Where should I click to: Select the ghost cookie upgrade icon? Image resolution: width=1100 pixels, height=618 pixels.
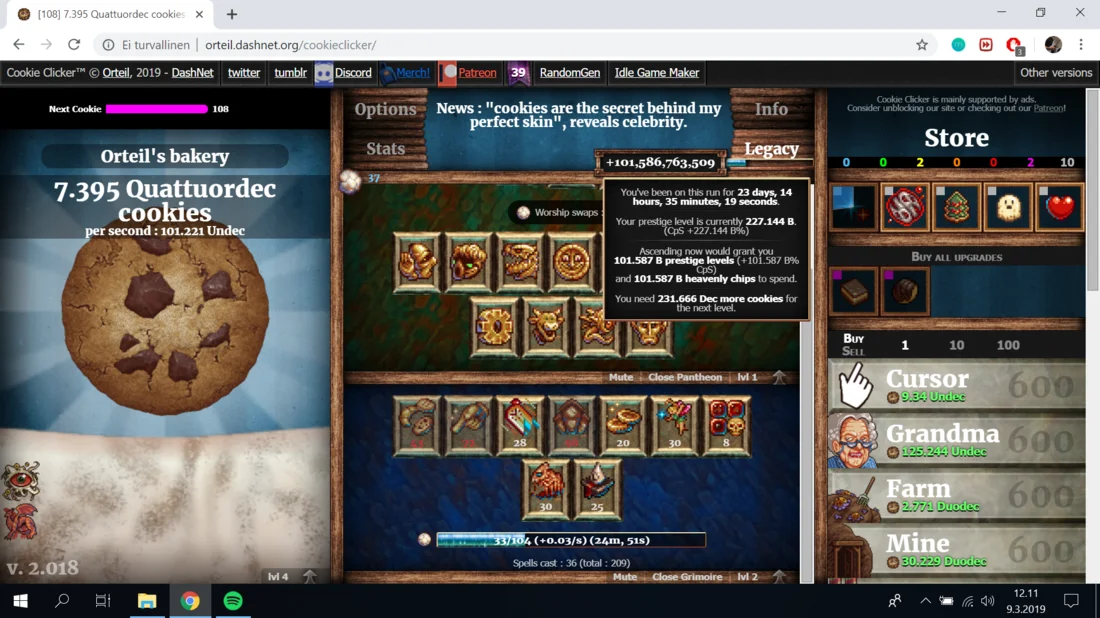1008,208
